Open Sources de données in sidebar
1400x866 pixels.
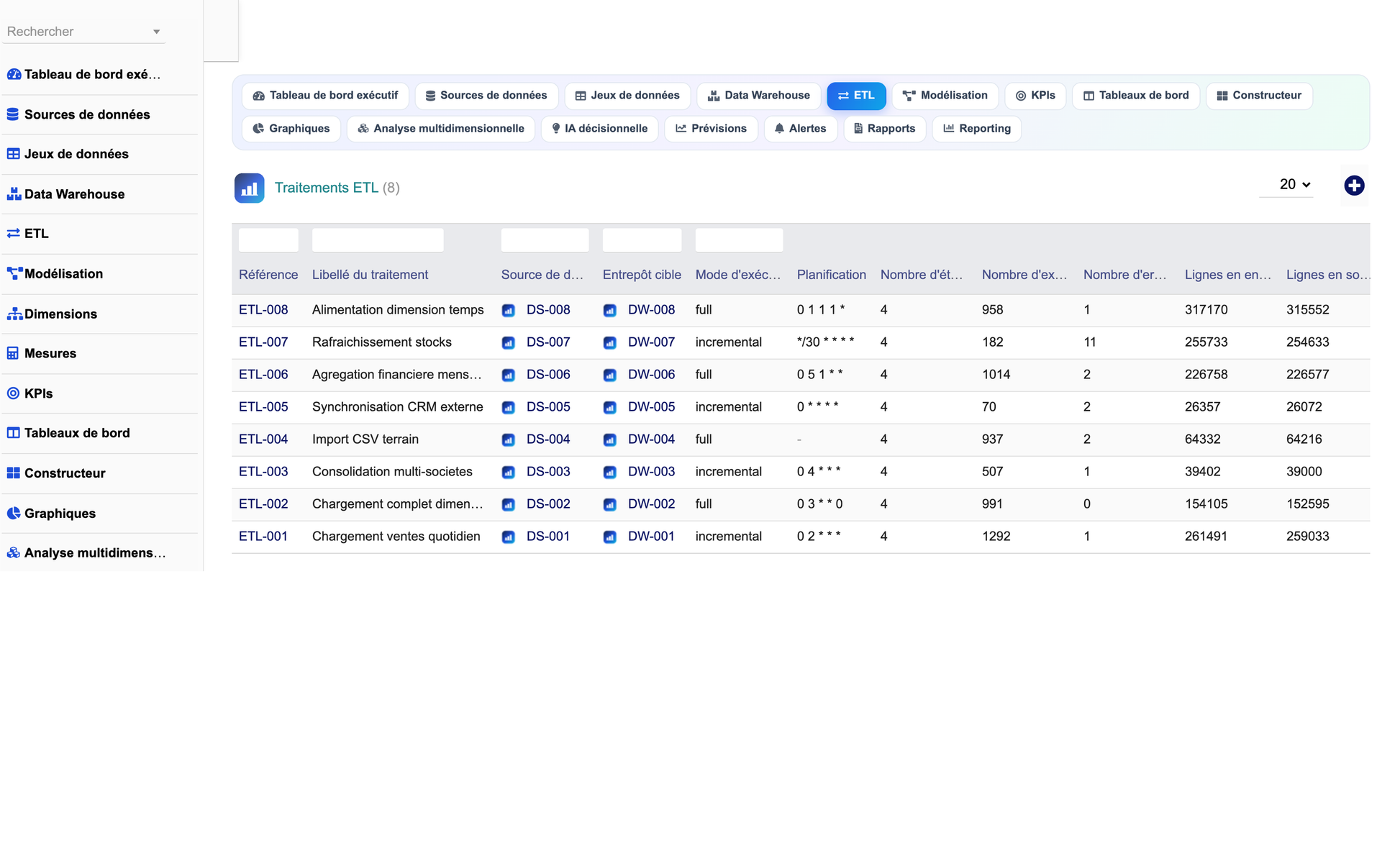coord(100,114)
